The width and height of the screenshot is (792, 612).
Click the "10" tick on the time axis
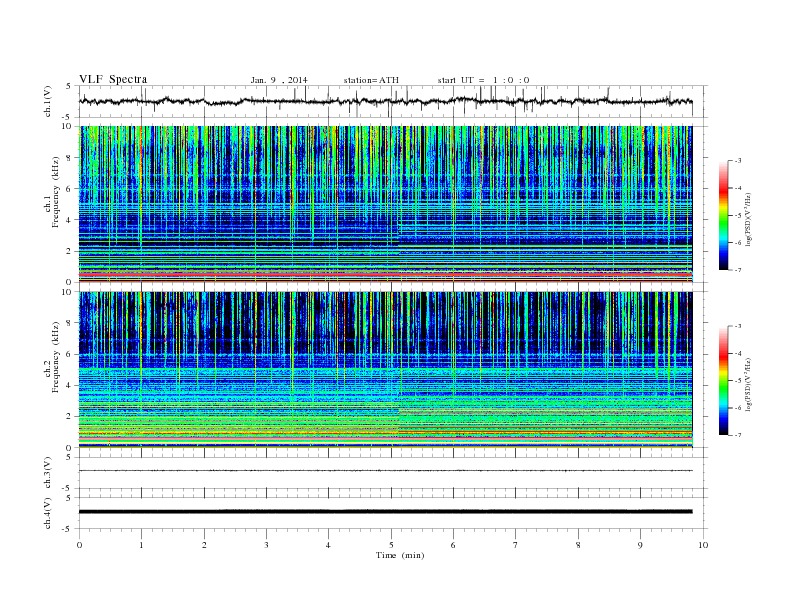703,545
